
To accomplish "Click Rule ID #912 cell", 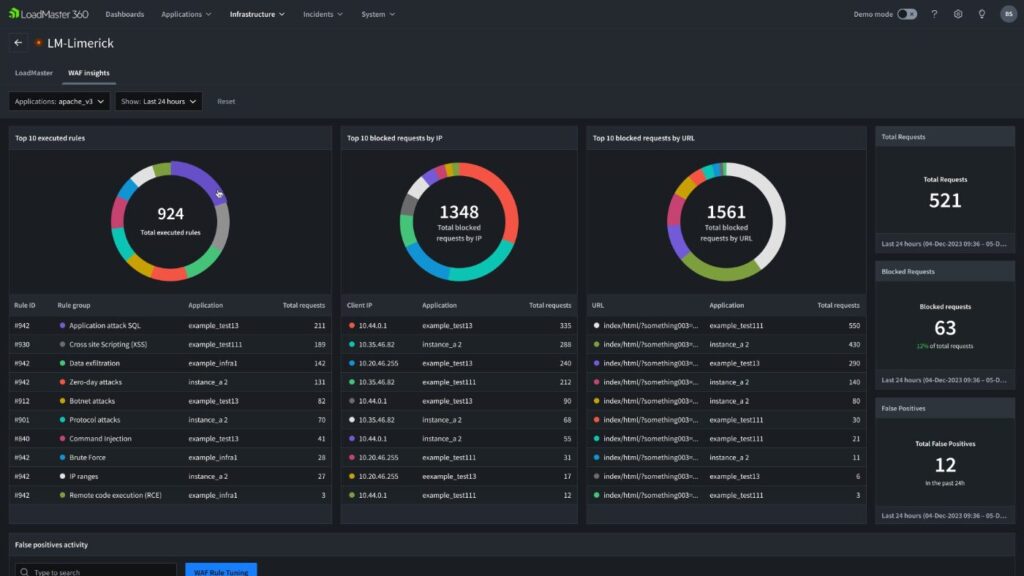I will point(22,401).
